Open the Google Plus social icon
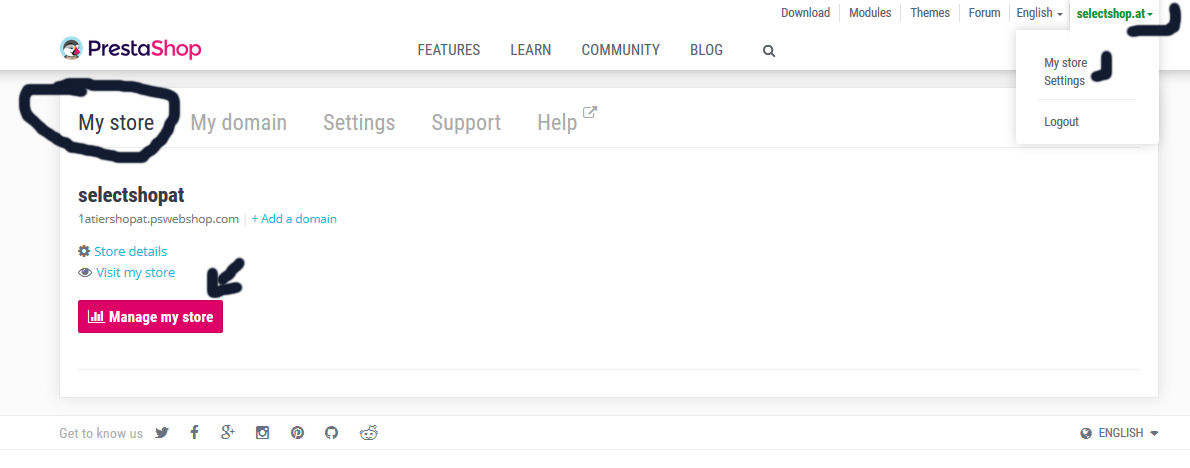Image resolution: width=1190 pixels, height=468 pixels. (x=228, y=433)
